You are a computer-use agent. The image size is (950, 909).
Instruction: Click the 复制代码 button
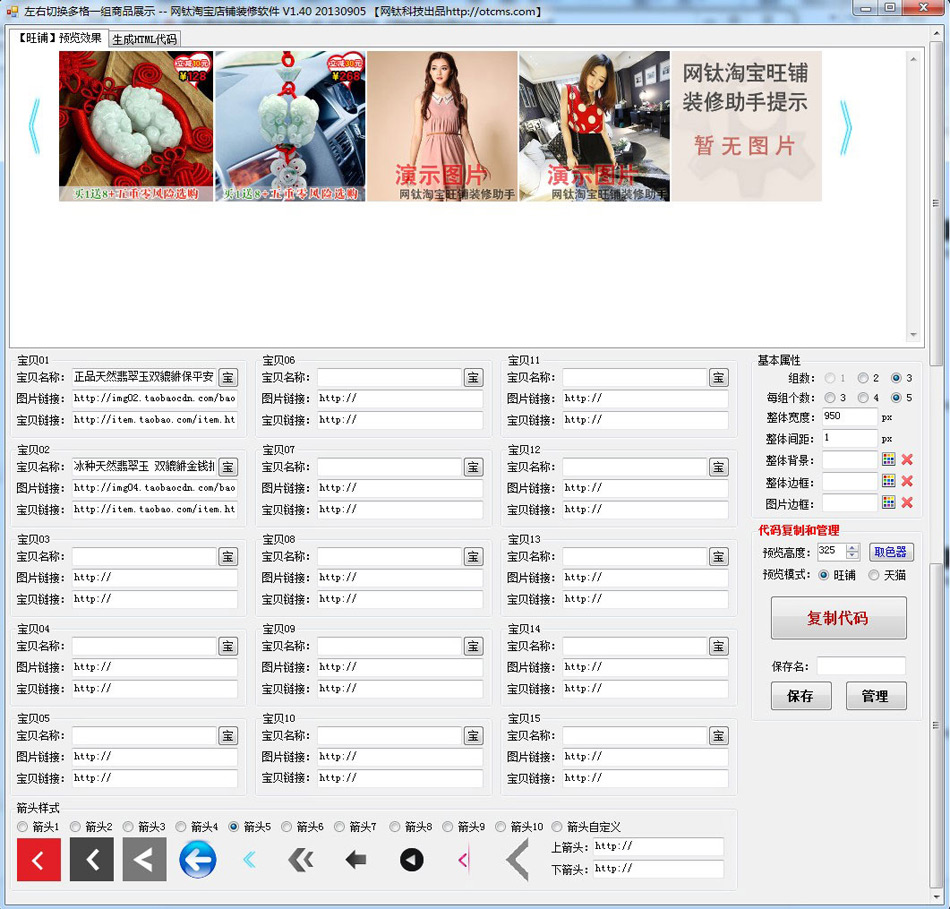pyautogui.click(x=838, y=617)
